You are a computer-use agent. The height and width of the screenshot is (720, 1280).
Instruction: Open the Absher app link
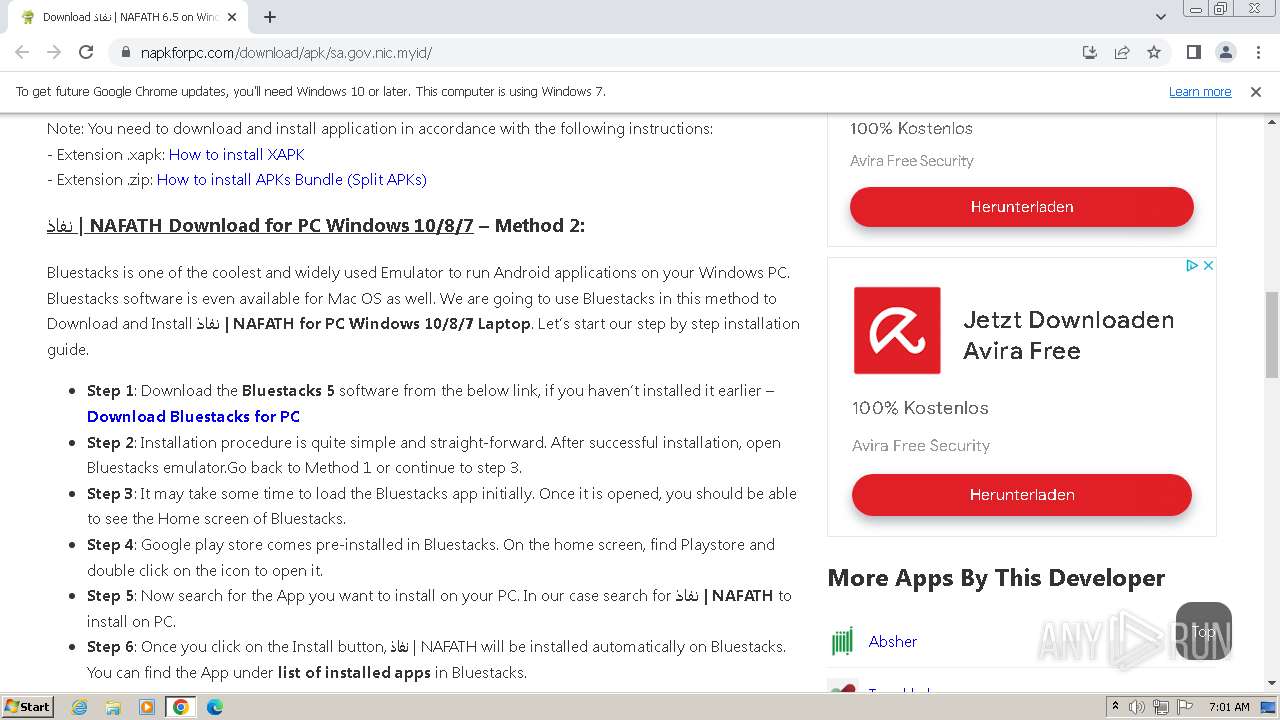coord(893,641)
